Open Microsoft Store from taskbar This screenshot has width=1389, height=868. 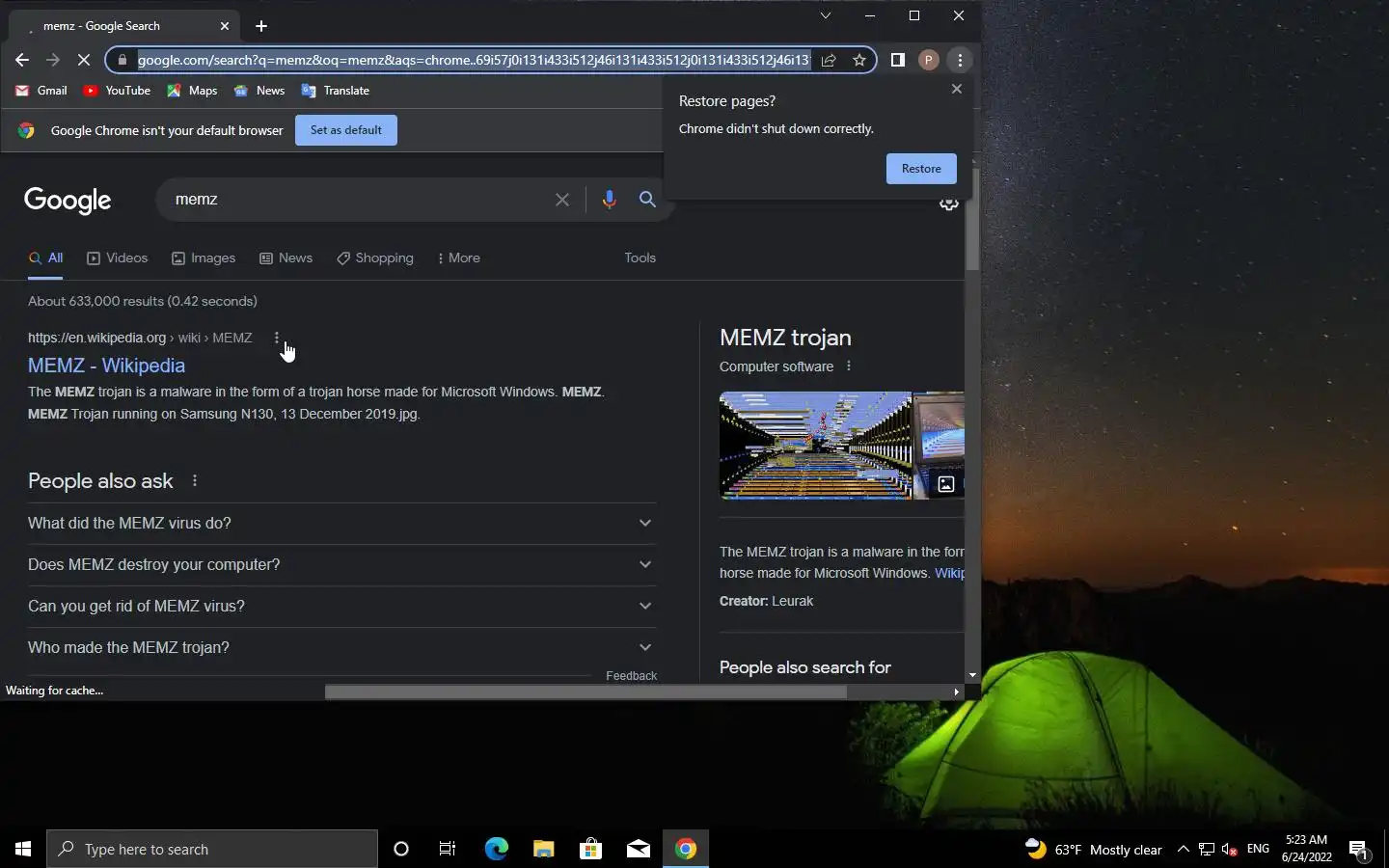point(590,849)
